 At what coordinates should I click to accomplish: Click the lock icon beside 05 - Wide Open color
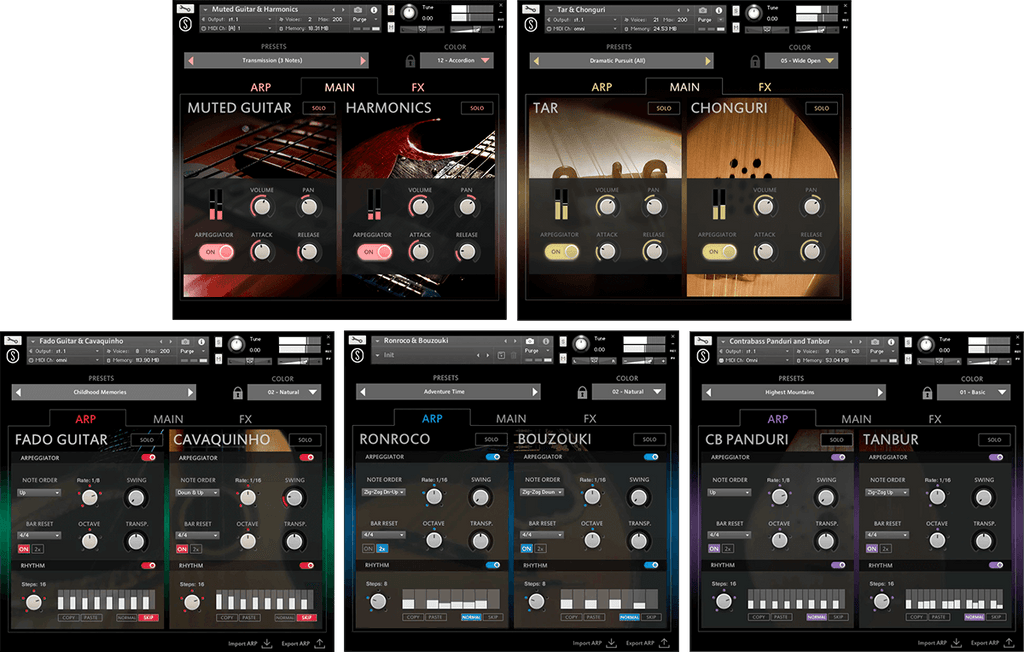[755, 61]
